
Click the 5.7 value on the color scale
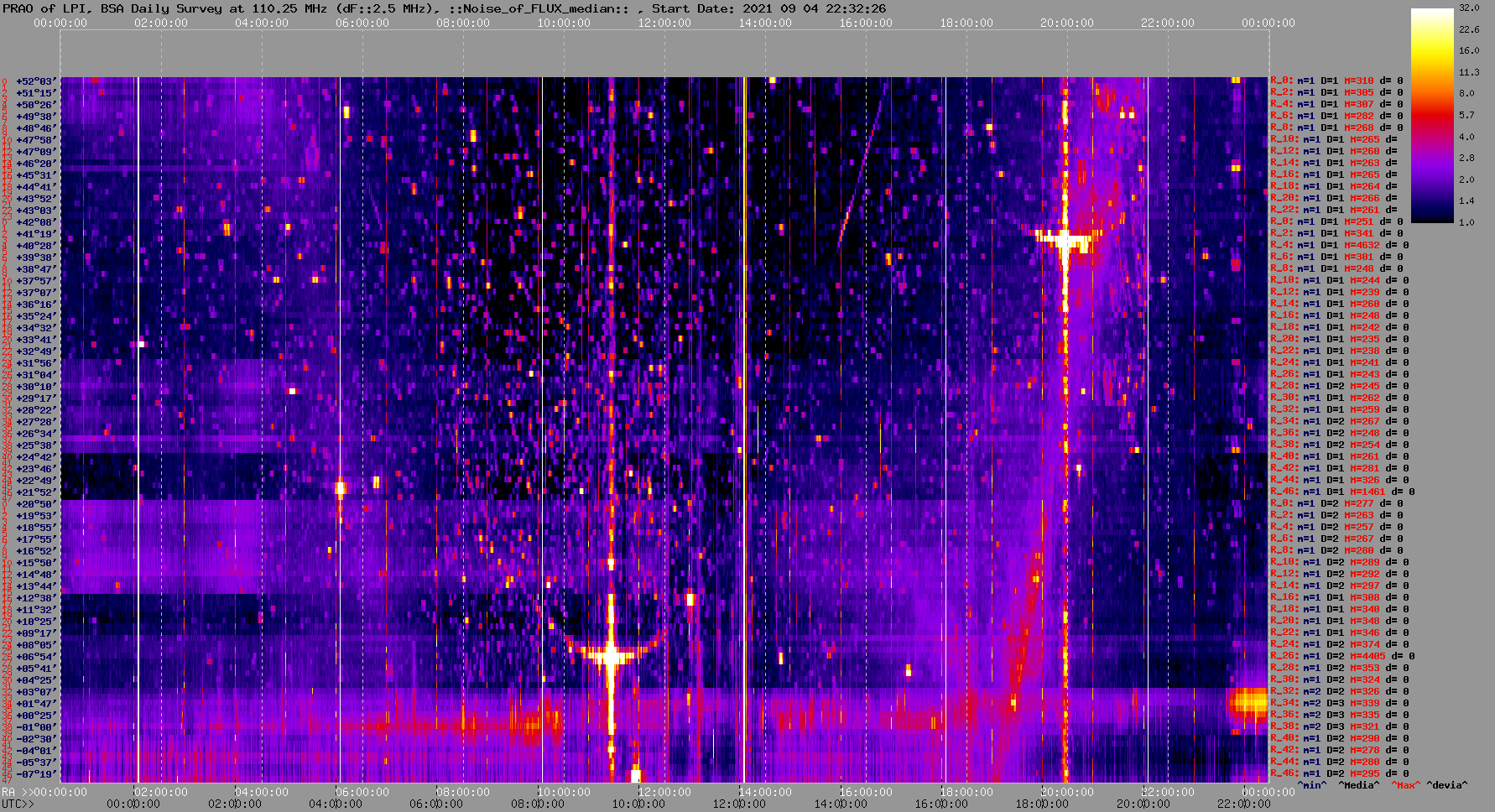[1466, 115]
